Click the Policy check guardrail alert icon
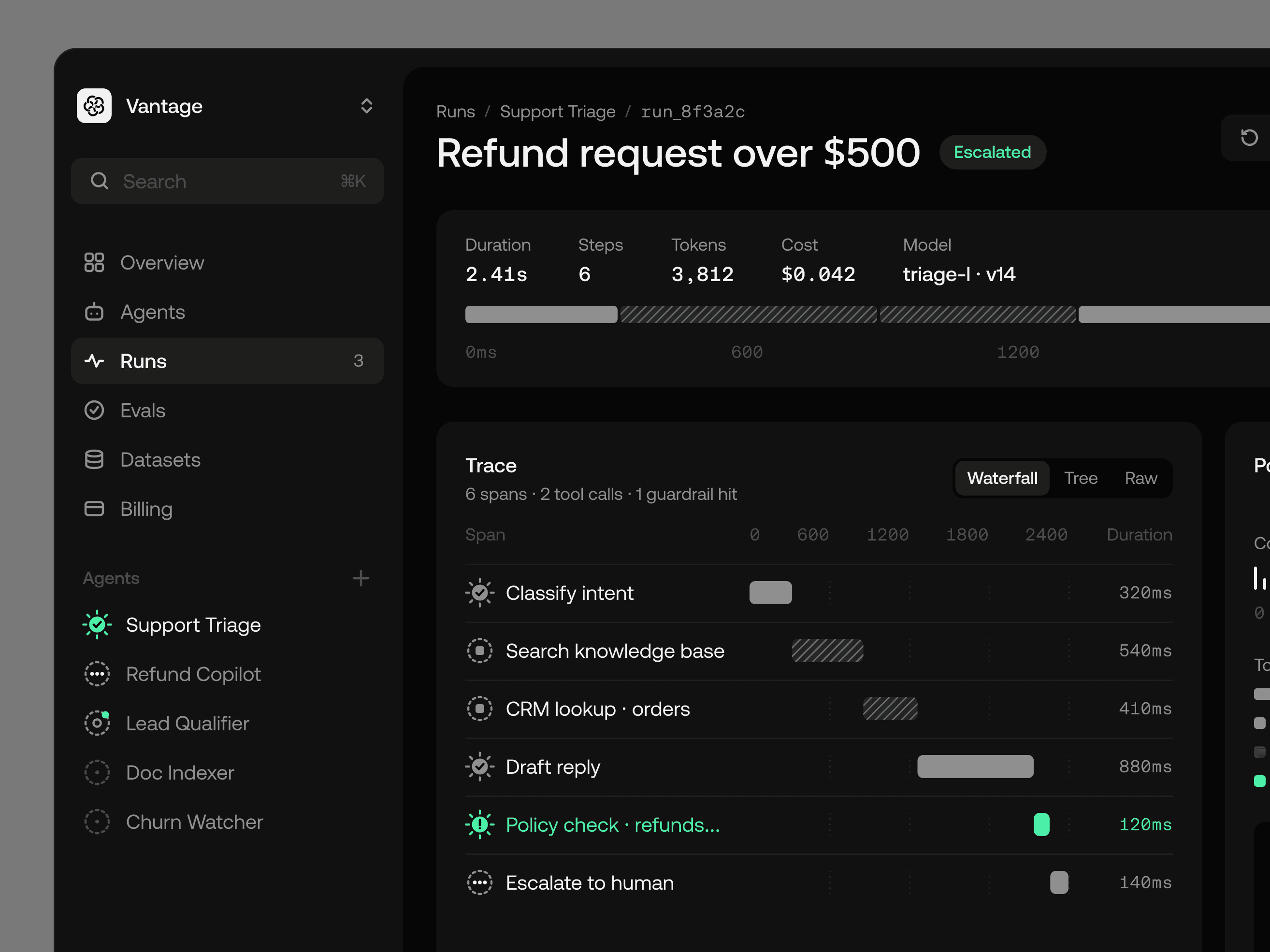 (x=479, y=824)
